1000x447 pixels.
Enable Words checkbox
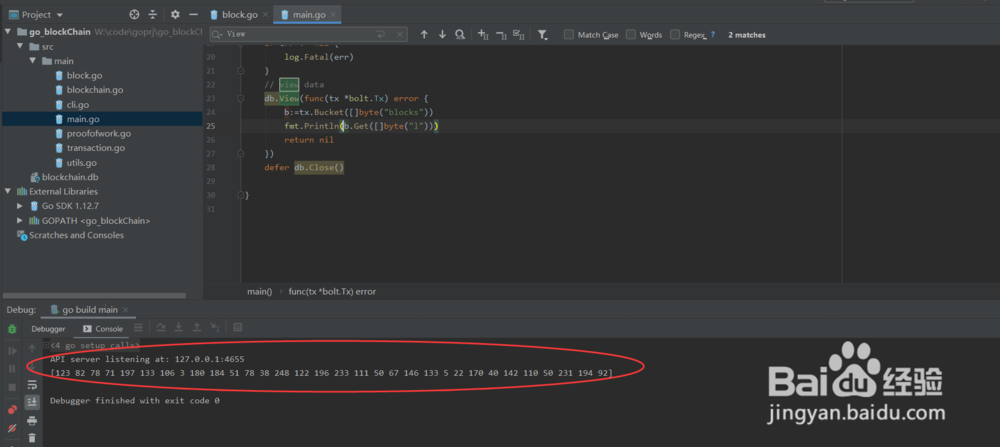click(631, 35)
